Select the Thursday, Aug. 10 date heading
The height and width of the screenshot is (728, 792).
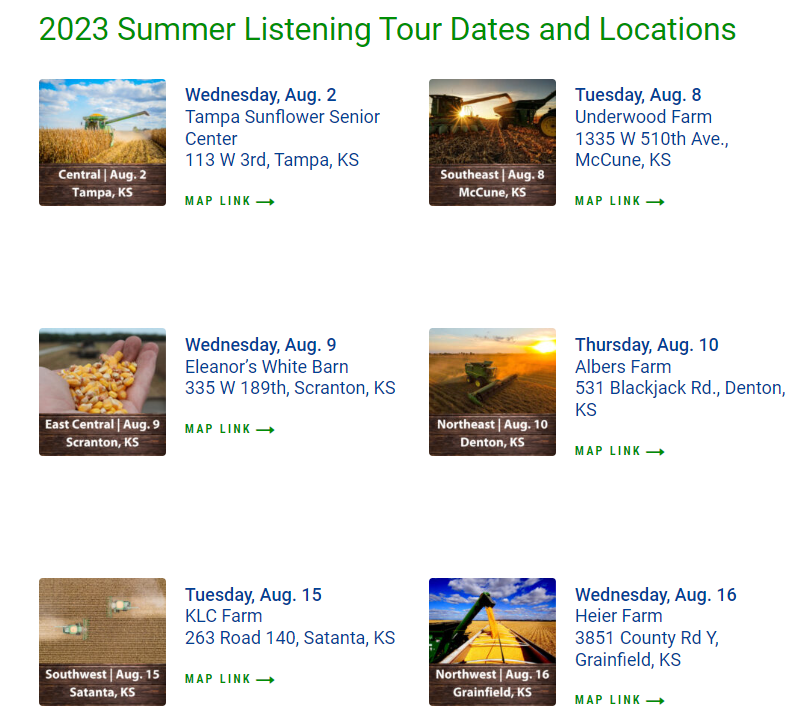coord(646,345)
